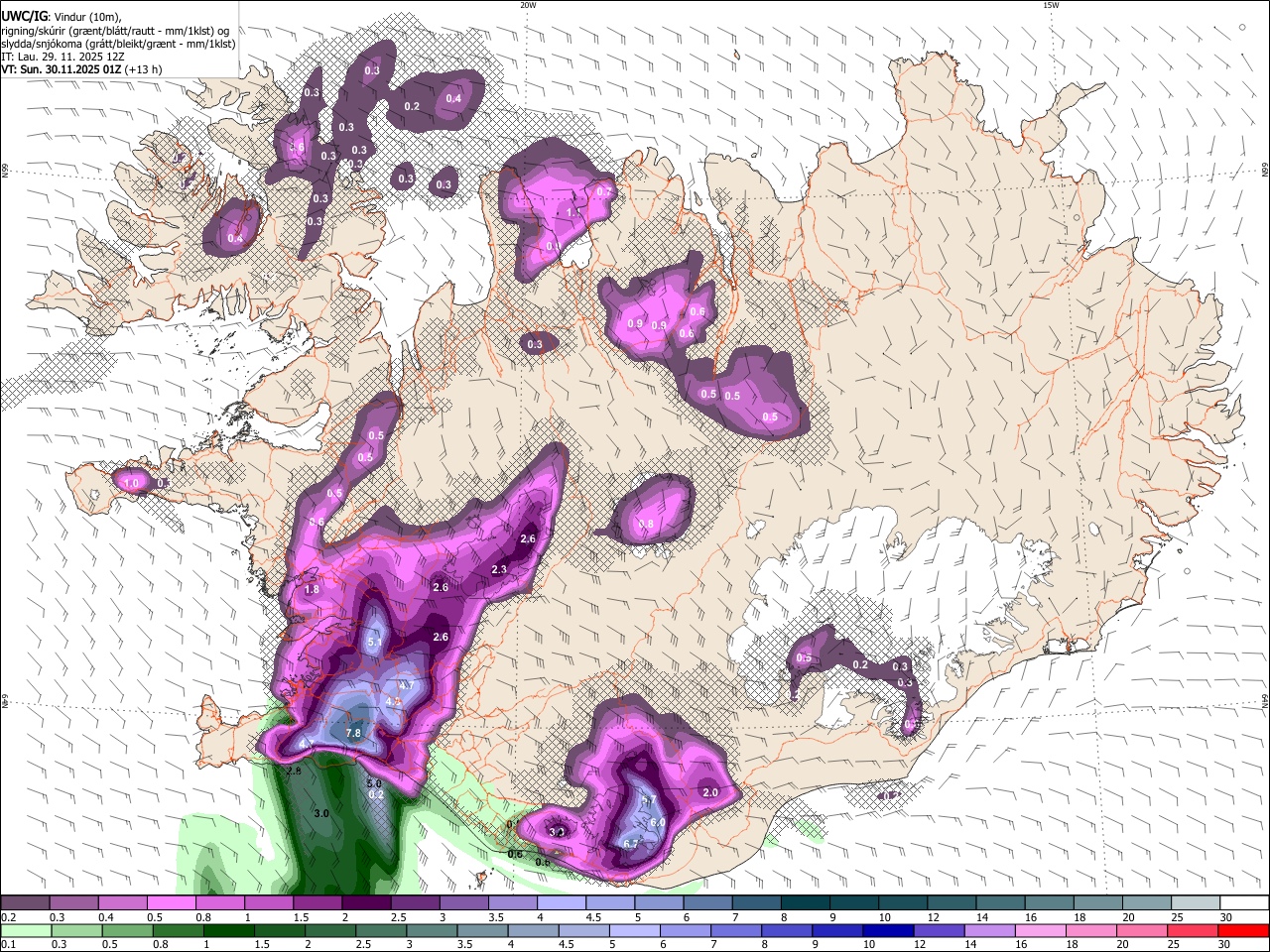Select the pale grey snow swatch between 25 and 30
1270x952 pixels.
pos(1197,903)
